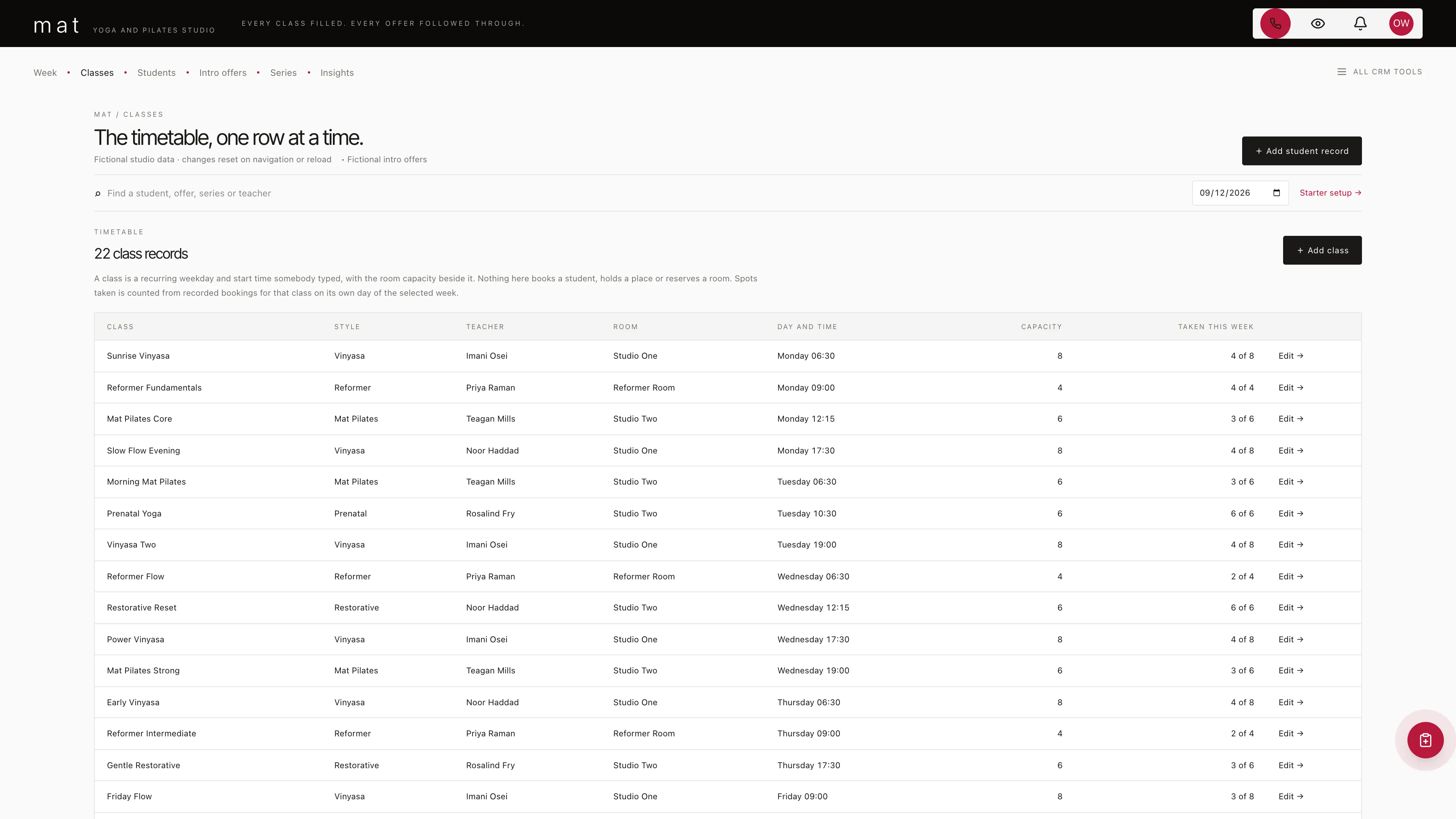Click the Class column header
The image size is (1456, 819).
[x=121, y=327]
